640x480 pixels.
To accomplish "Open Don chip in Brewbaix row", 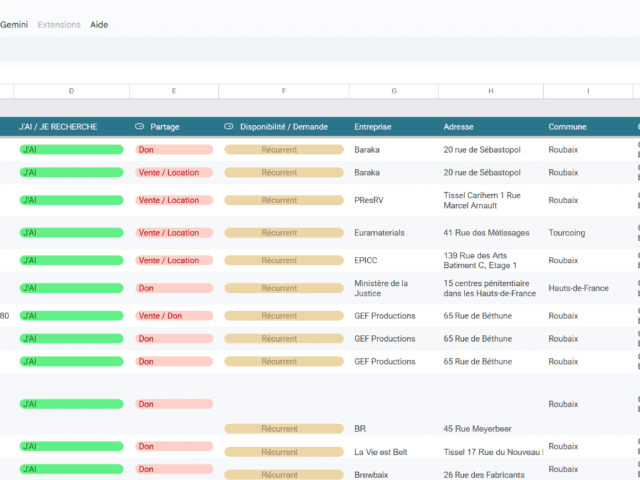I will [174, 469].
